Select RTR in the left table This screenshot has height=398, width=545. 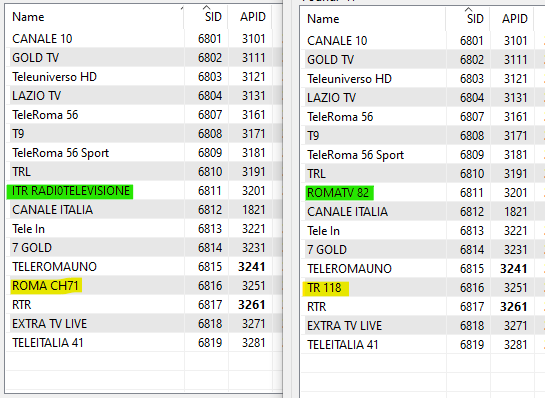point(22,305)
